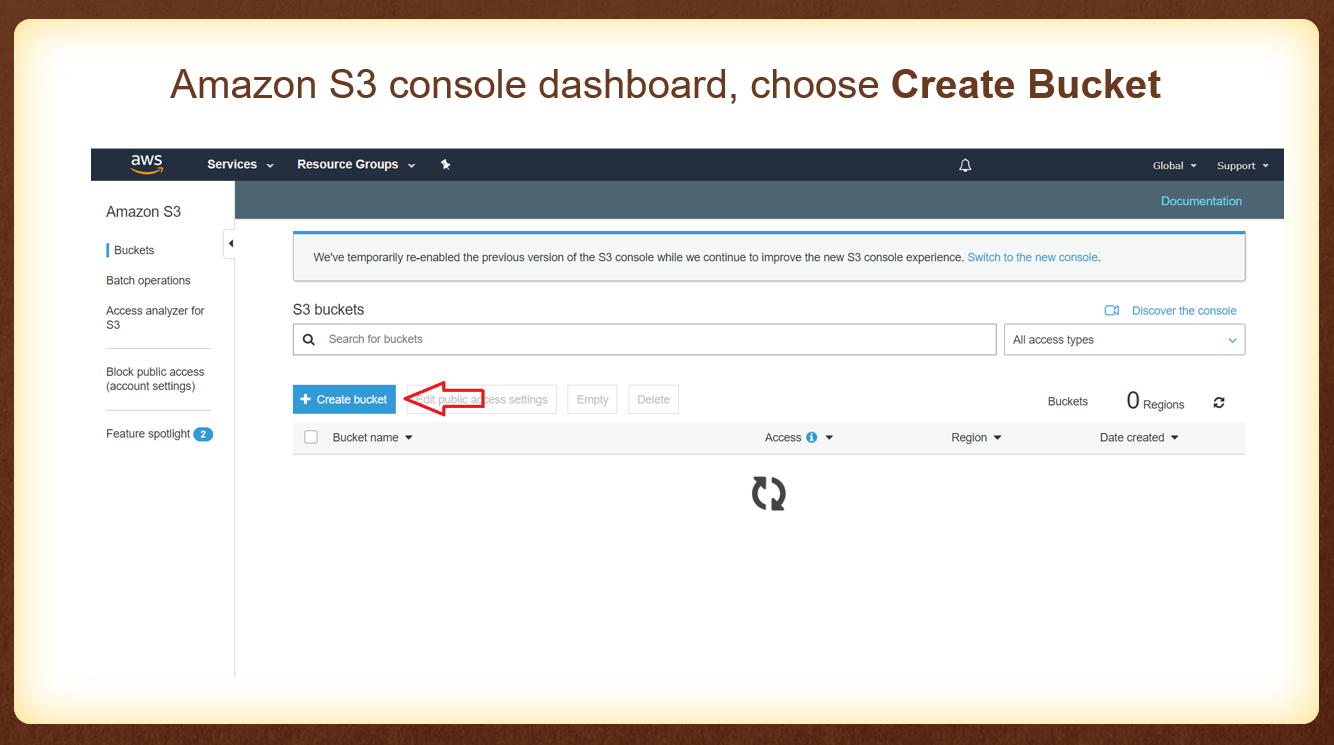Screen dimensions: 1334x745
Task: Collapse the Amazon S3 sidebar panel
Action: tap(230, 242)
